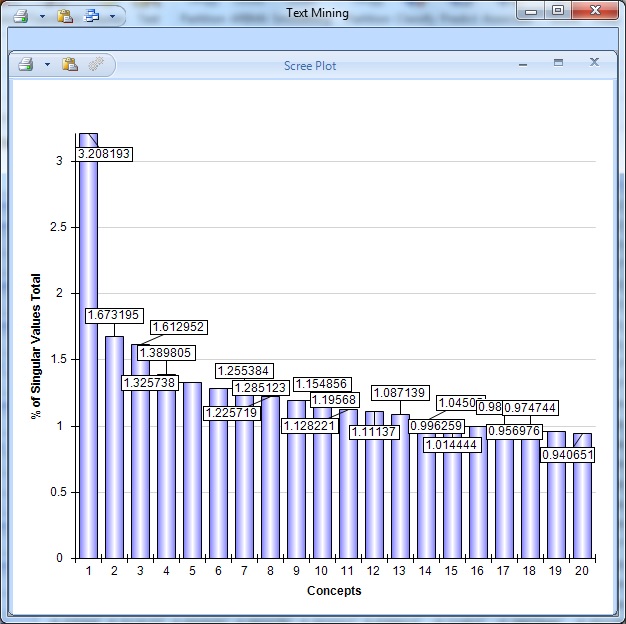Click the 3.208193 data label

click(x=104, y=154)
